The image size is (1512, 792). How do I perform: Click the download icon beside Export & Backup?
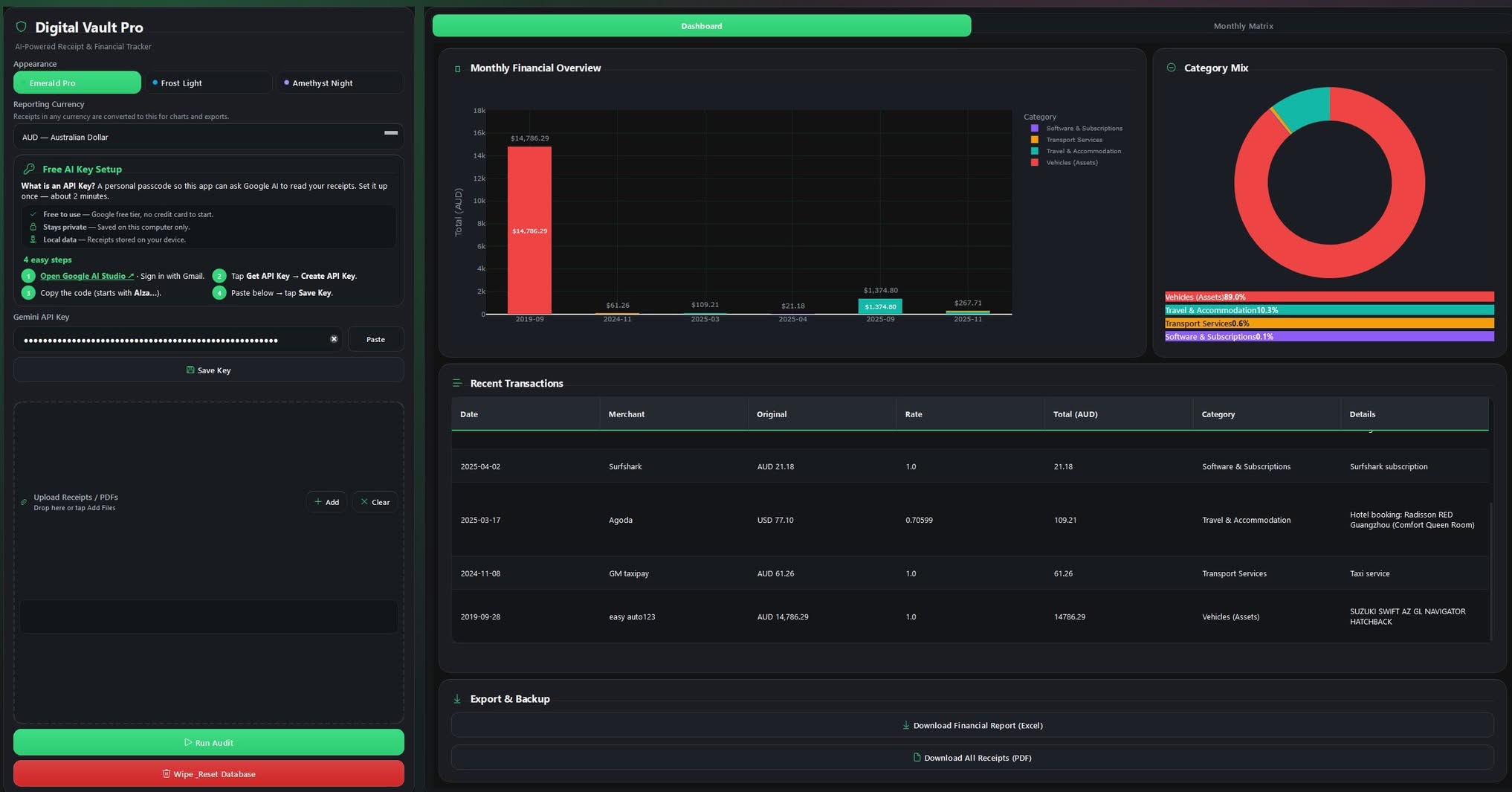(x=457, y=699)
